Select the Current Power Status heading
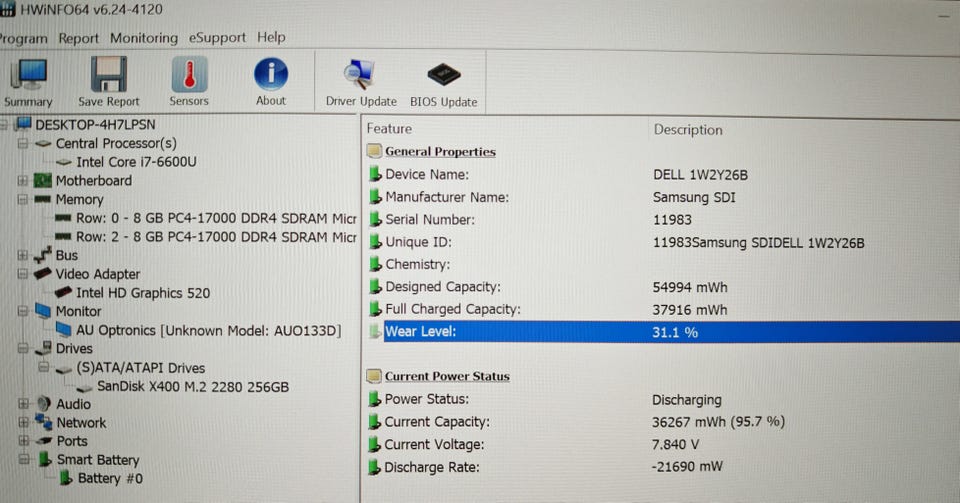 pyautogui.click(x=447, y=376)
